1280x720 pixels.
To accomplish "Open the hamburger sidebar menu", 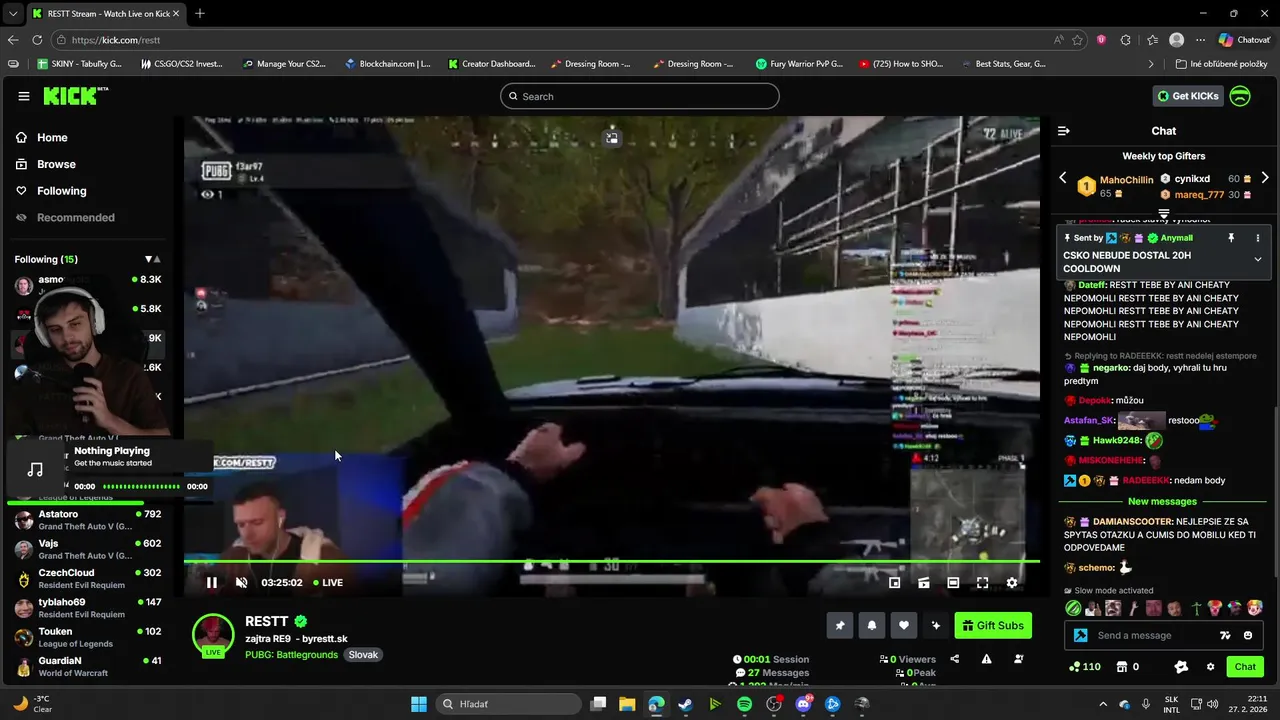I will tap(24, 96).
